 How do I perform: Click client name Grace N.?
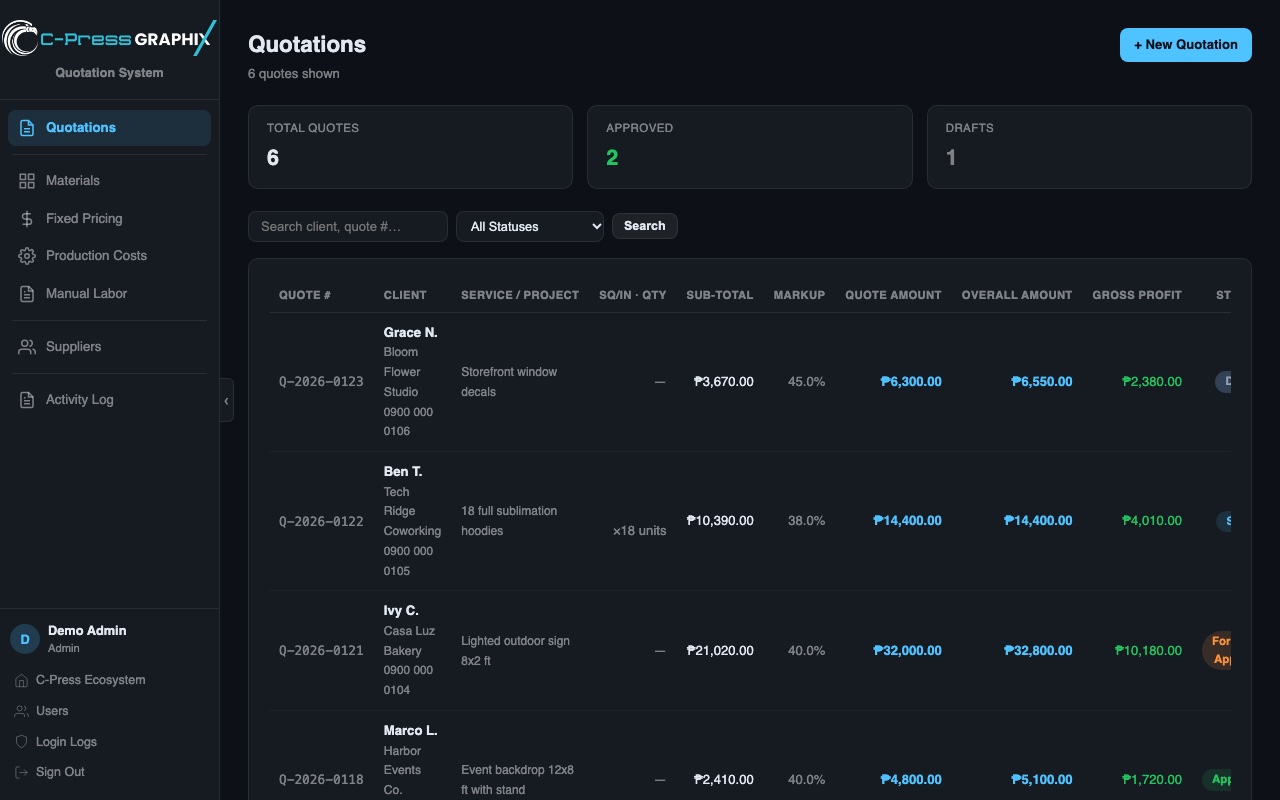[410, 332]
